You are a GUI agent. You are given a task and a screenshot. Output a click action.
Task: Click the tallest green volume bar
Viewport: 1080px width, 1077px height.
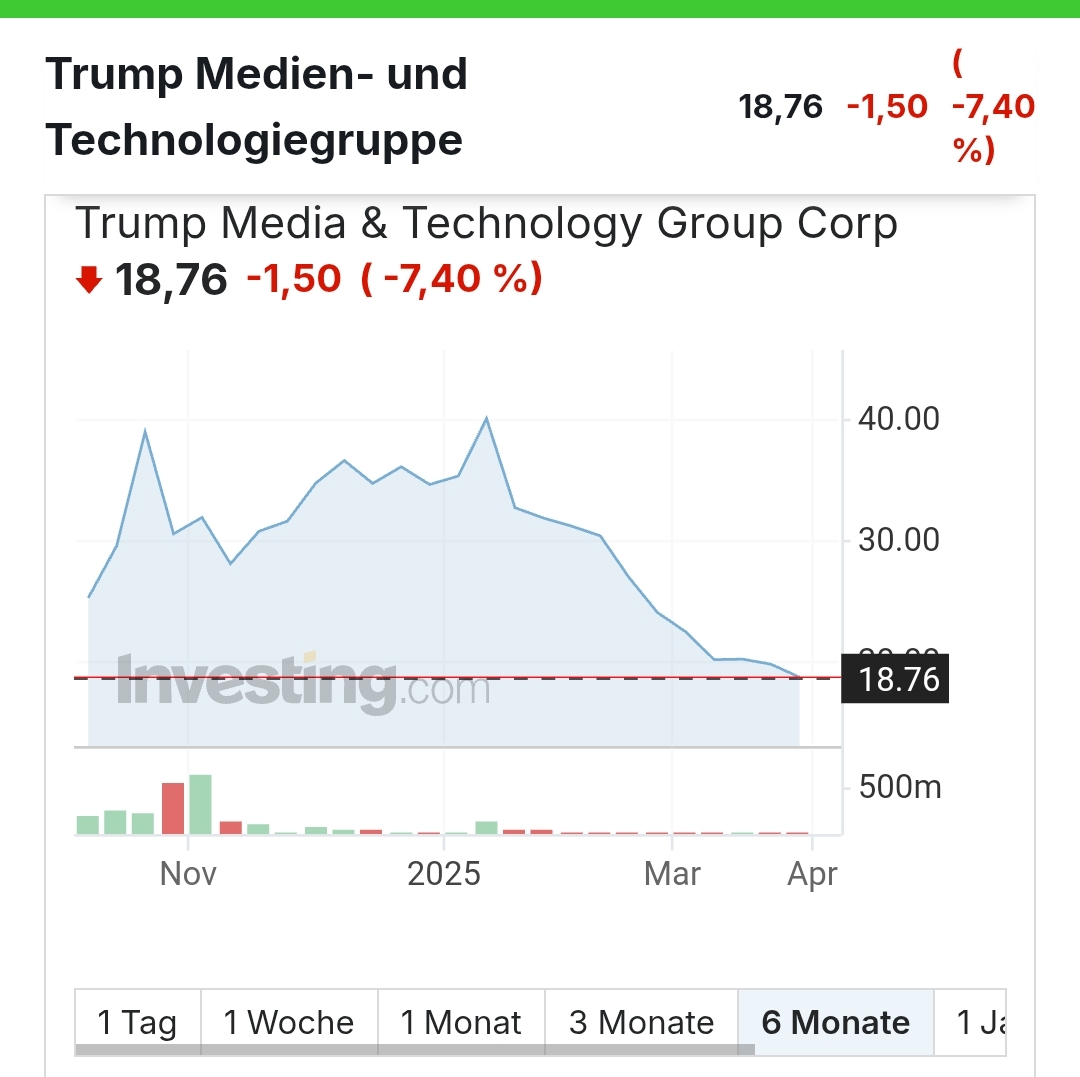tap(200, 804)
